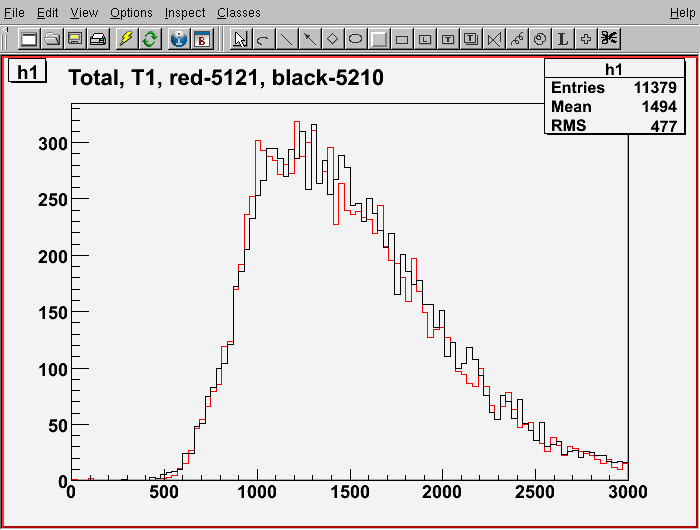700x530 pixels.
Task: Select the CurlyLine drawing tool
Action: 517,39
